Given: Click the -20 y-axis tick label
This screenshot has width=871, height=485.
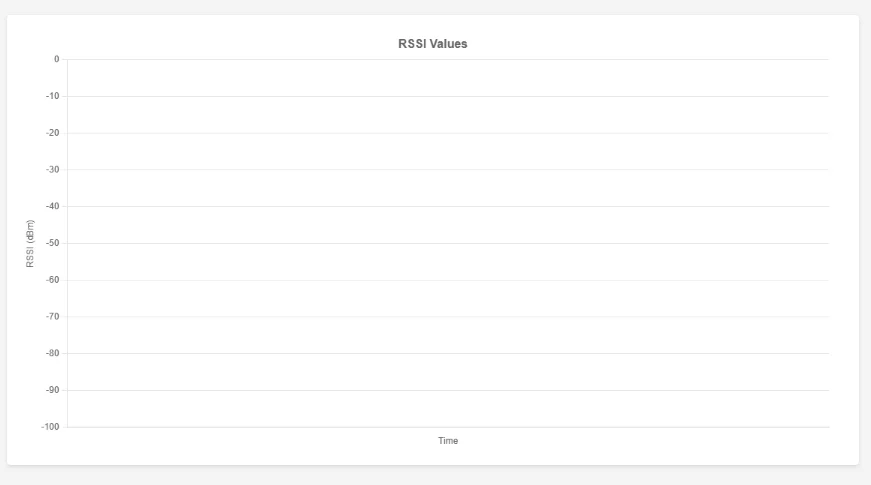Looking at the screenshot, I should (x=52, y=133).
